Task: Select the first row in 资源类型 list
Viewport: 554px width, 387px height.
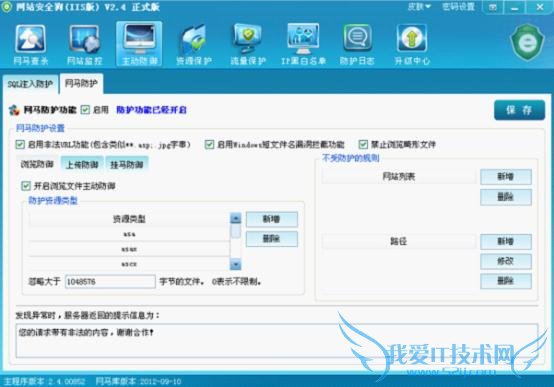Action: pos(129,234)
